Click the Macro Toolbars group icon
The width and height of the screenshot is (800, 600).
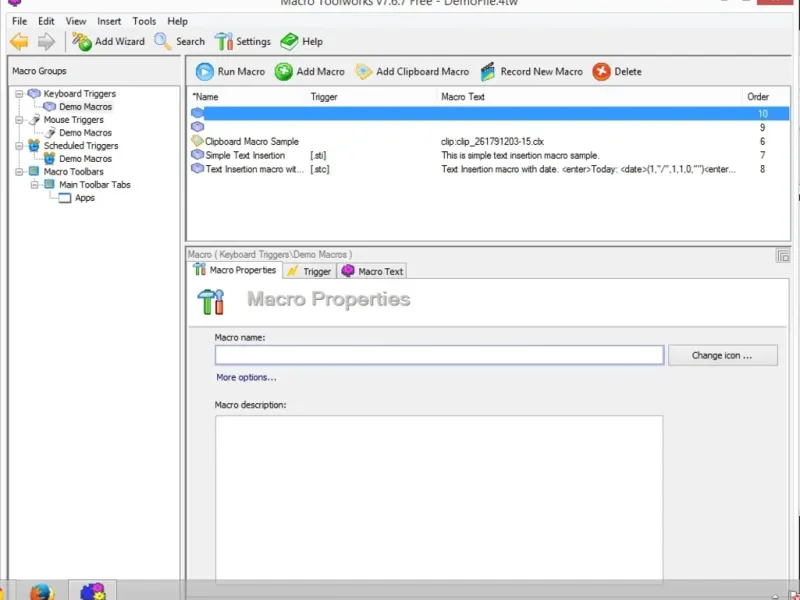tap(34, 171)
